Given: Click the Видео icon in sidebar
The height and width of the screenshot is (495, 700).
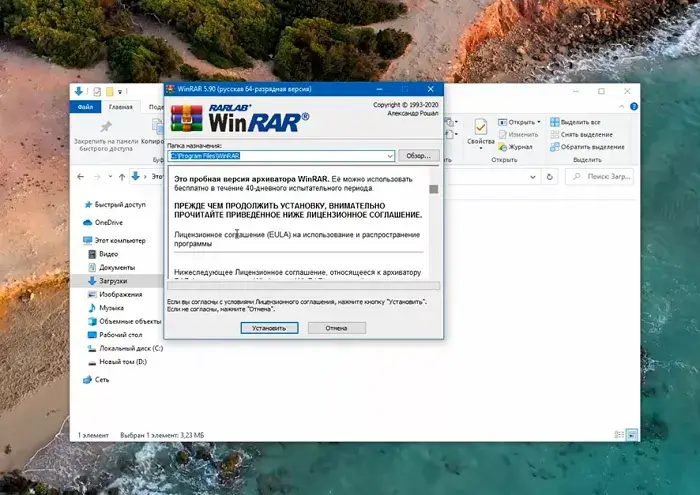Looking at the screenshot, I should 92,254.
